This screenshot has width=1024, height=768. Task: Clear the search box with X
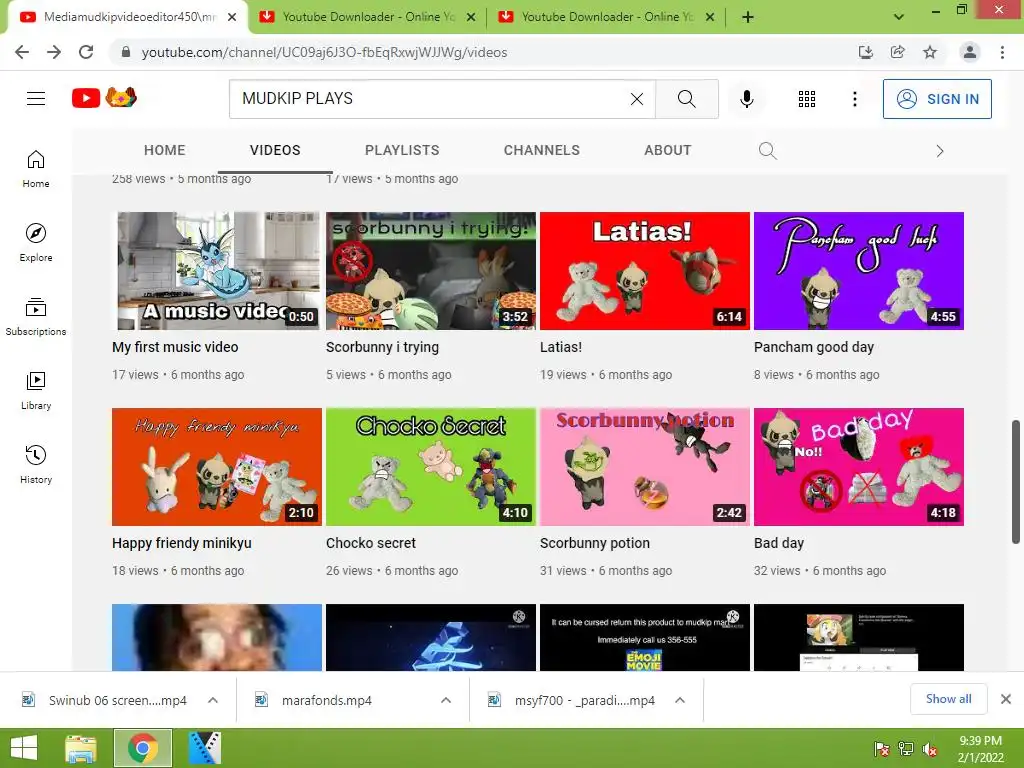[637, 99]
